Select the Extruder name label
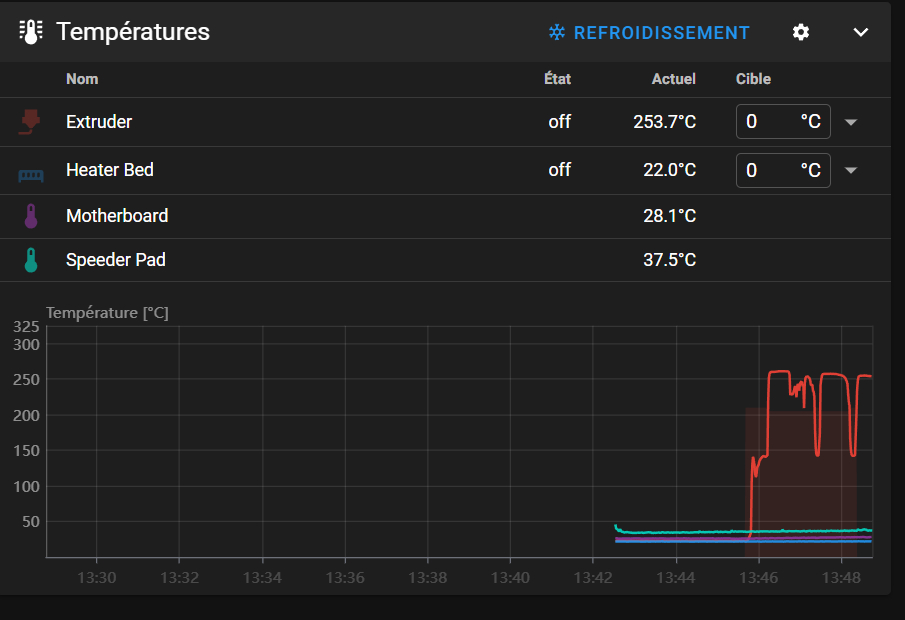 click(x=99, y=122)
